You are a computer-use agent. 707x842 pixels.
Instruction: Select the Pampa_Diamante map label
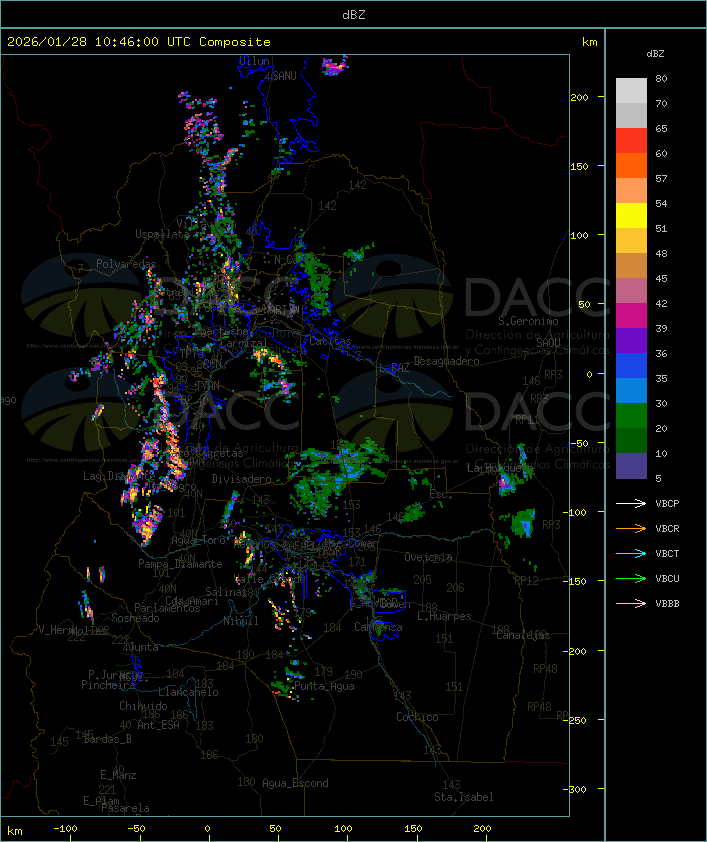(180, 564)
